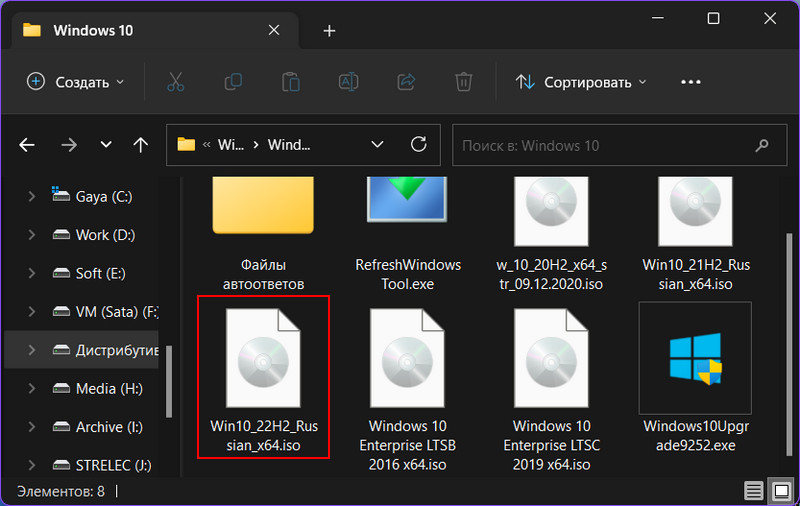Select Win10_21H2_Russian_x64.iso file
Viewport: 800px width, 506px height.
click(x=696, y=234)
